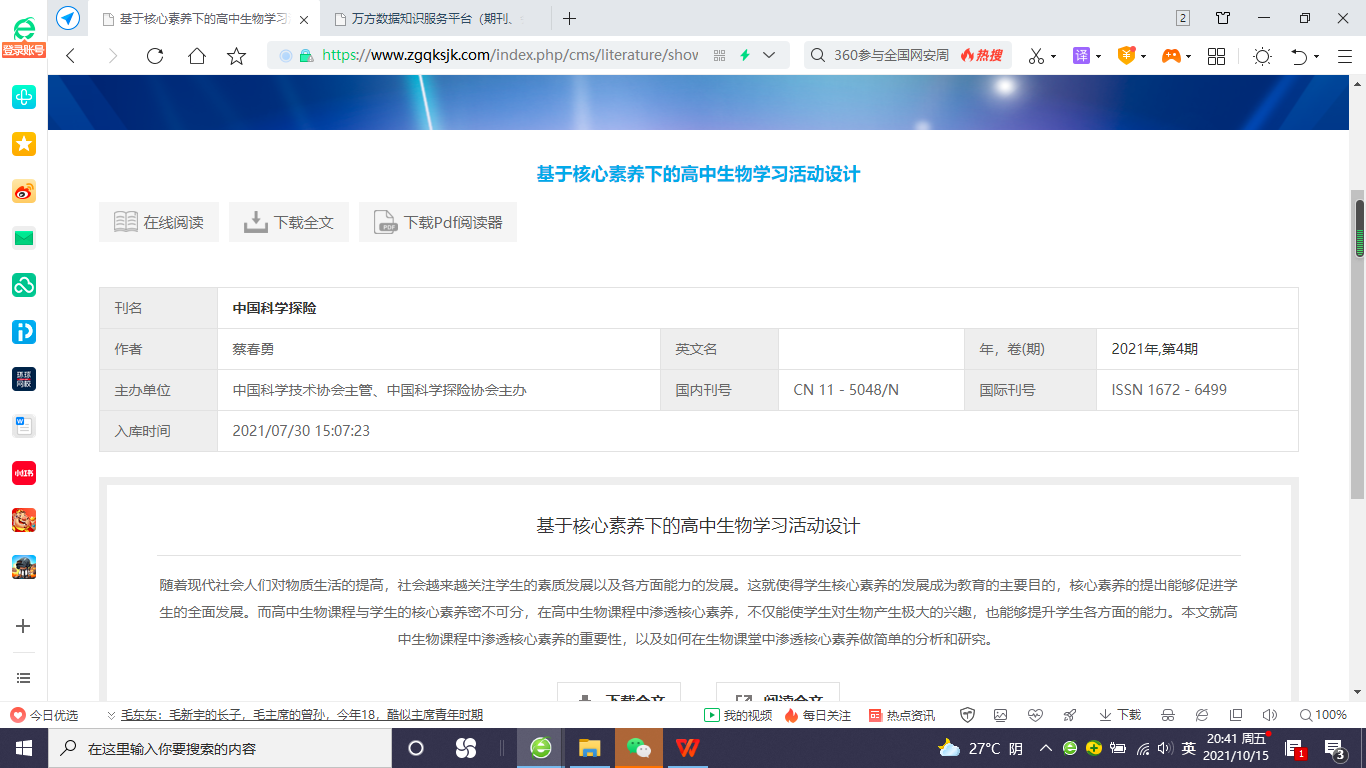Viewport: 1366px width, 768px height.
Task: Reload the current page
Action: tap(154, 56)
